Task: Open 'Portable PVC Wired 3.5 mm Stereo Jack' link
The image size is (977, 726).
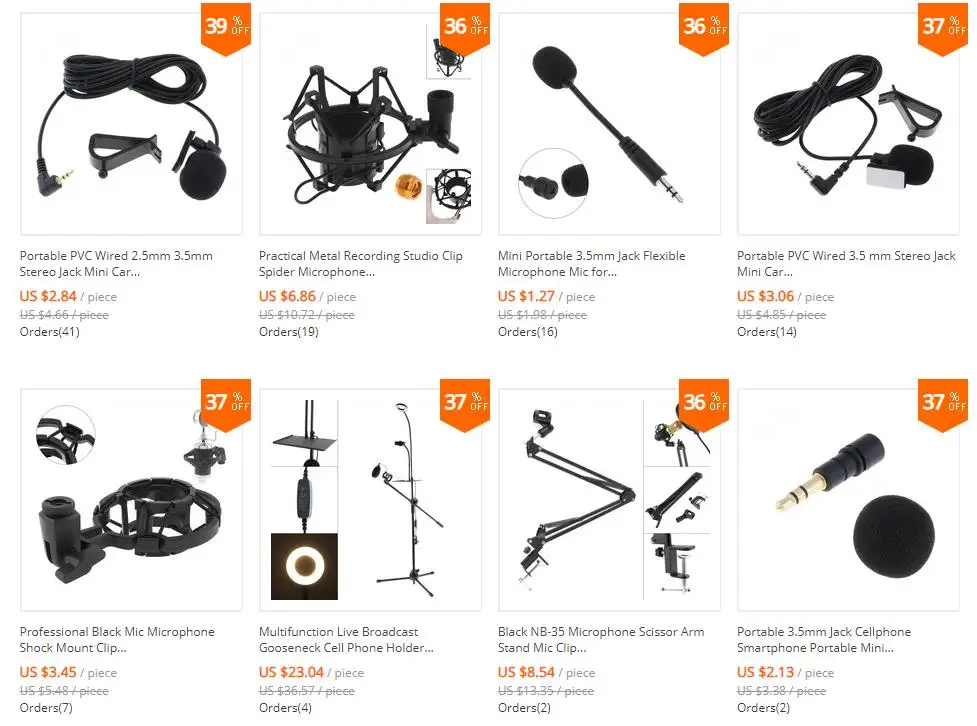Action: (x=846, y=264)
